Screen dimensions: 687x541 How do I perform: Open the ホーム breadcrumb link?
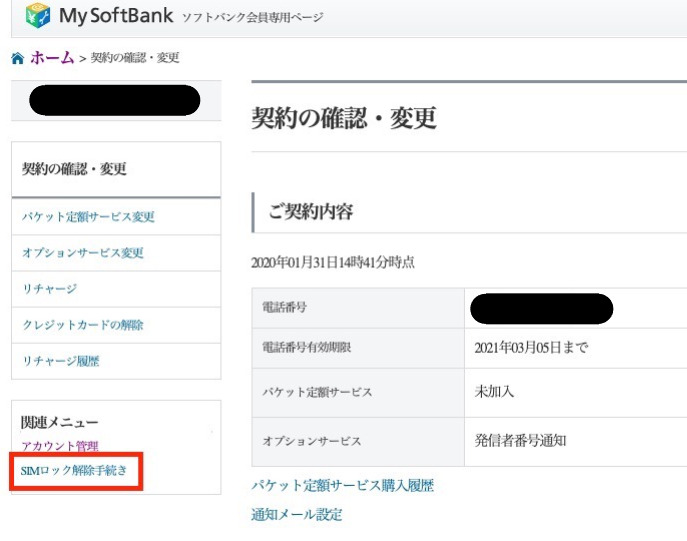[x=52, y=57]
